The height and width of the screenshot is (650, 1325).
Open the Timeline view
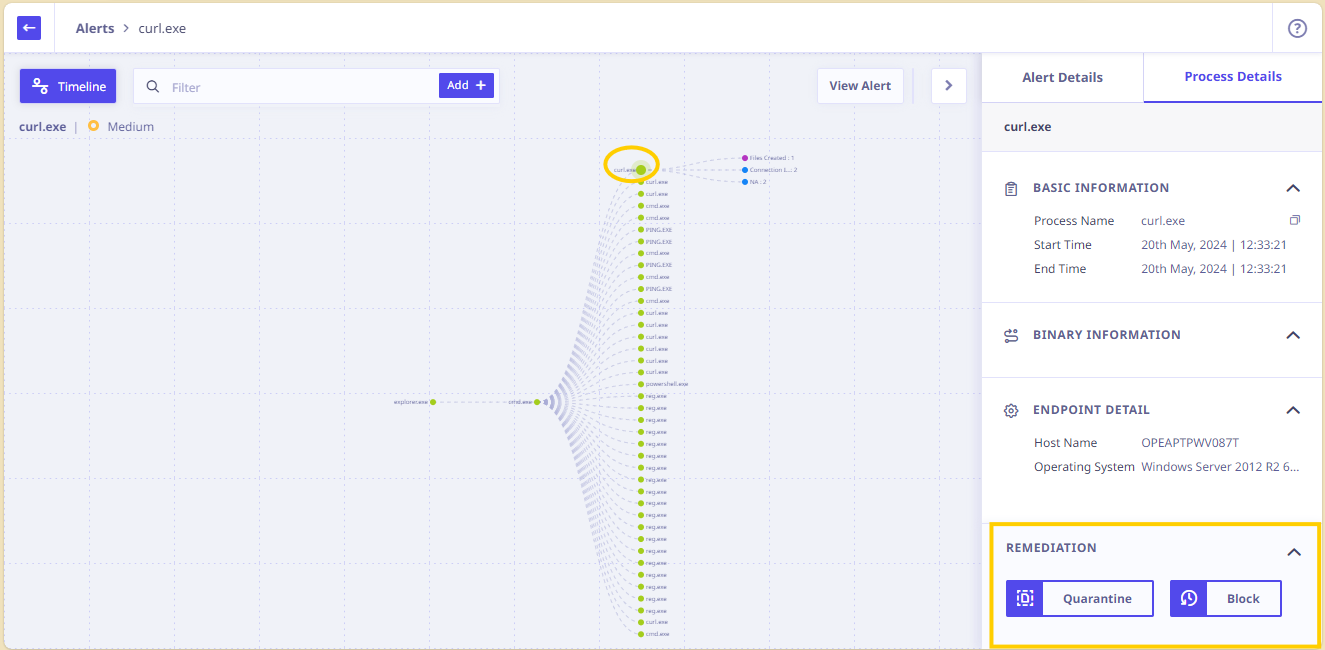pos(68,86)
